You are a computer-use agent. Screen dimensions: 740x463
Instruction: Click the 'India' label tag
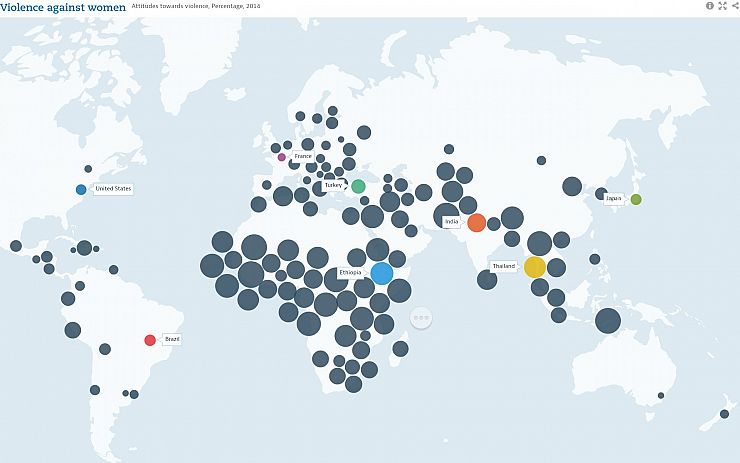pos(450,221)
